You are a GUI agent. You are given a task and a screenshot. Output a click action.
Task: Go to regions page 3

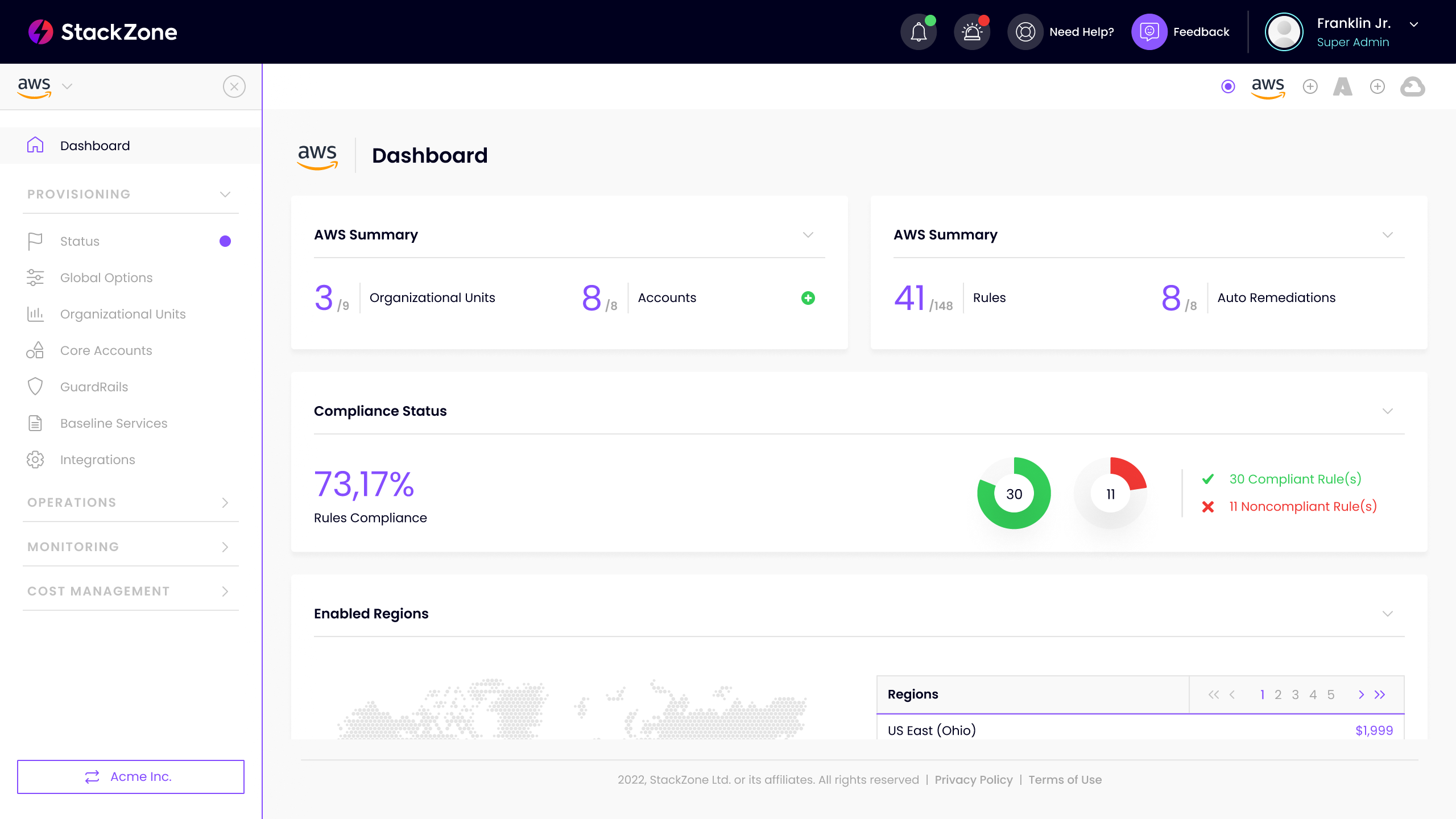(1296, 694)
